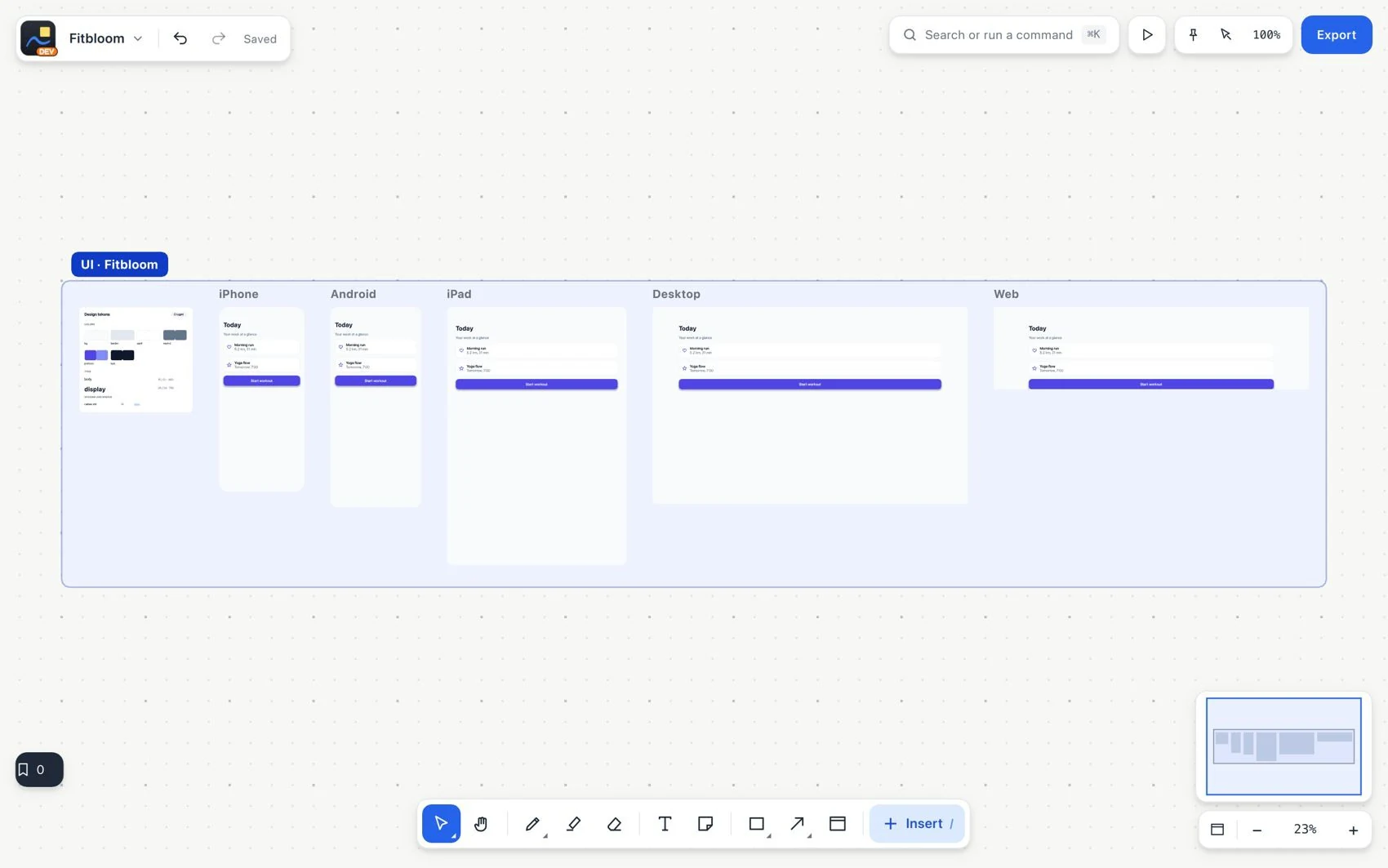Toggle the minimap panel icon

[x=1217, y=830]
